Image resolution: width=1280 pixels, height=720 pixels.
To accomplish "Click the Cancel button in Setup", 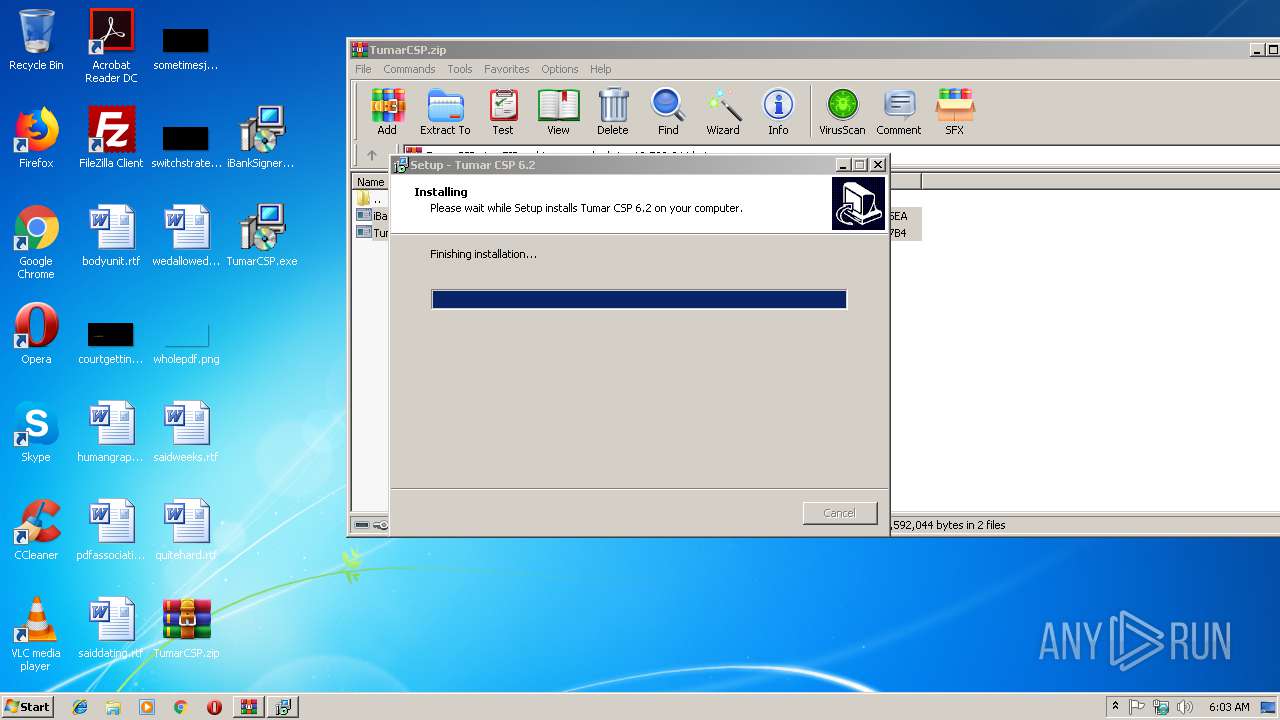I will 840,513.
